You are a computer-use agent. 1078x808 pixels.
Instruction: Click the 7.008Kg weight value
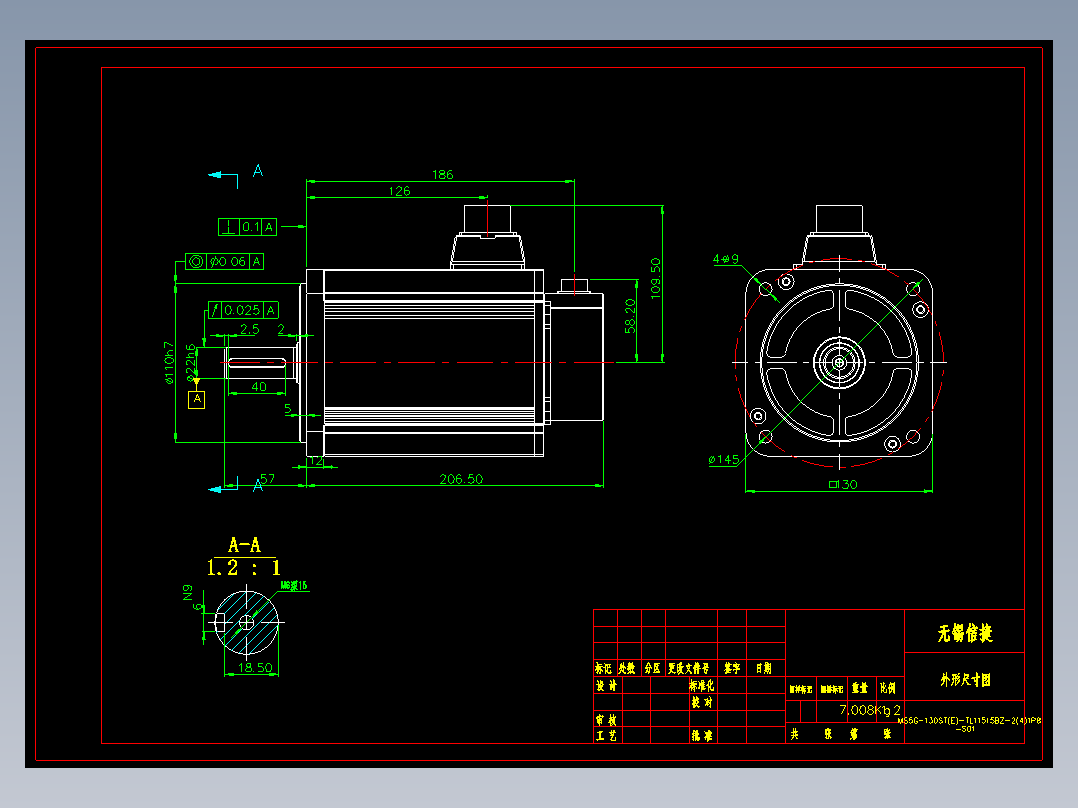865,710
